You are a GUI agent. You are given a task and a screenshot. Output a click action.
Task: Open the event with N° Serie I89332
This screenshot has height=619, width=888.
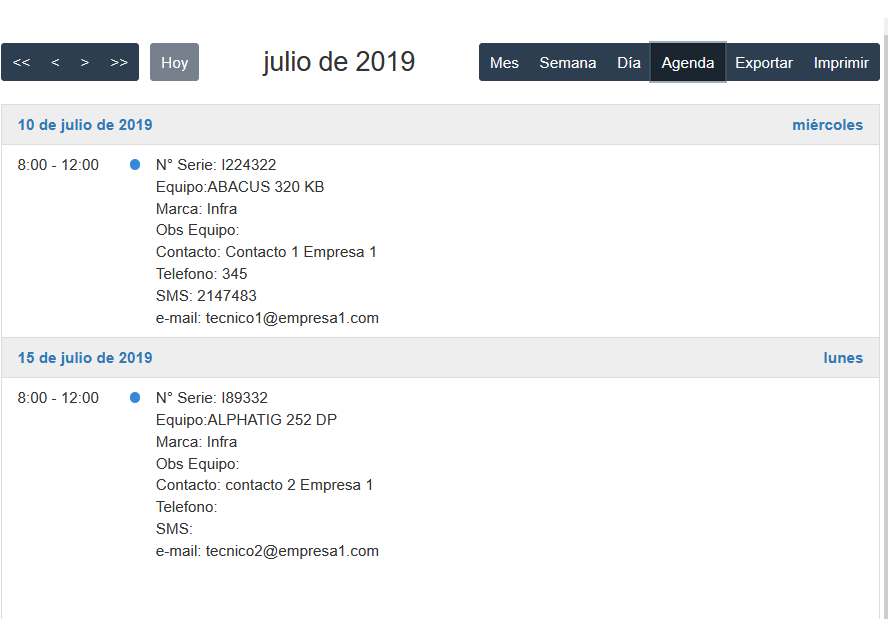(212, 398)
